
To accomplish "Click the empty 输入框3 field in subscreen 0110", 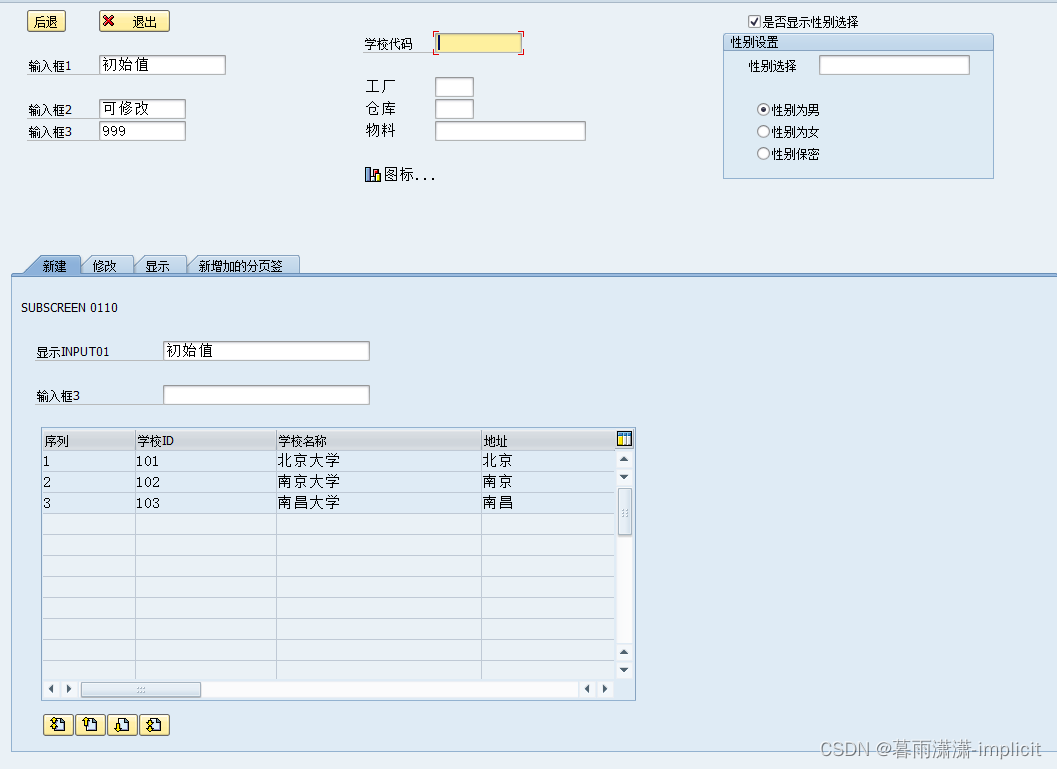I will pos(265,394).
